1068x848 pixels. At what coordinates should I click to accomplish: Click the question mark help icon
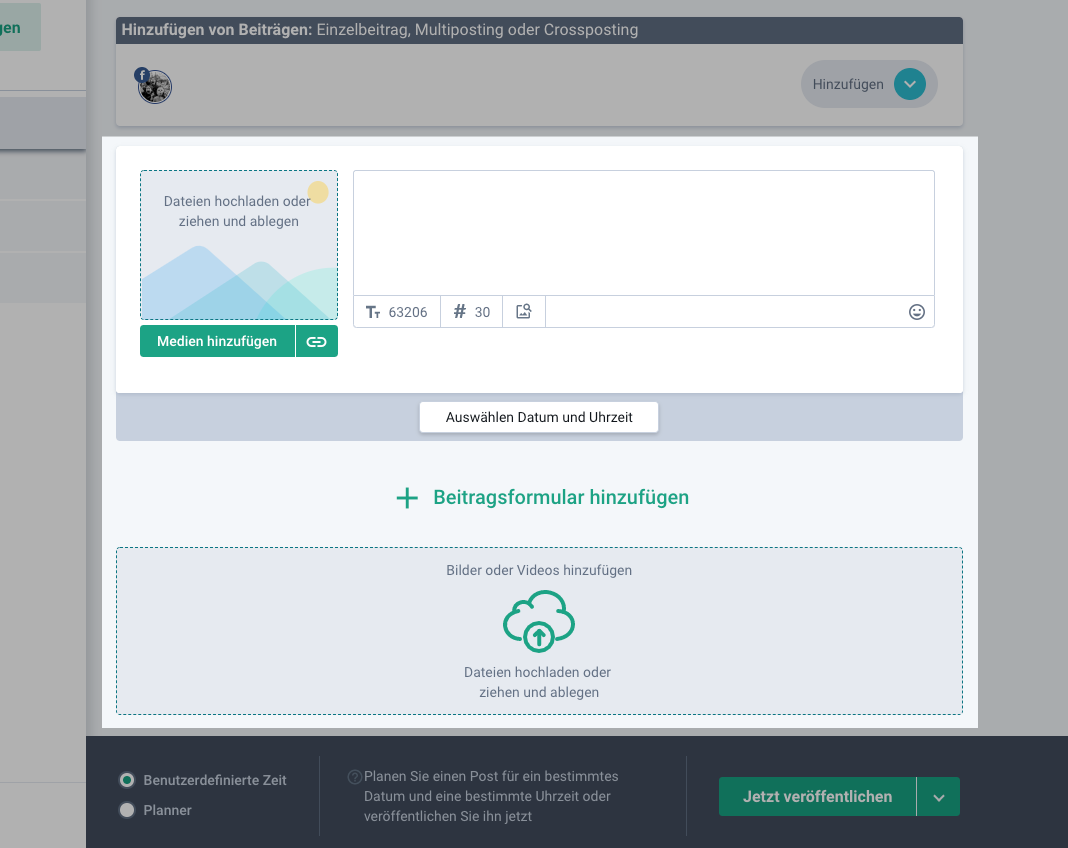pyautogui.click(x=354, y=777)
